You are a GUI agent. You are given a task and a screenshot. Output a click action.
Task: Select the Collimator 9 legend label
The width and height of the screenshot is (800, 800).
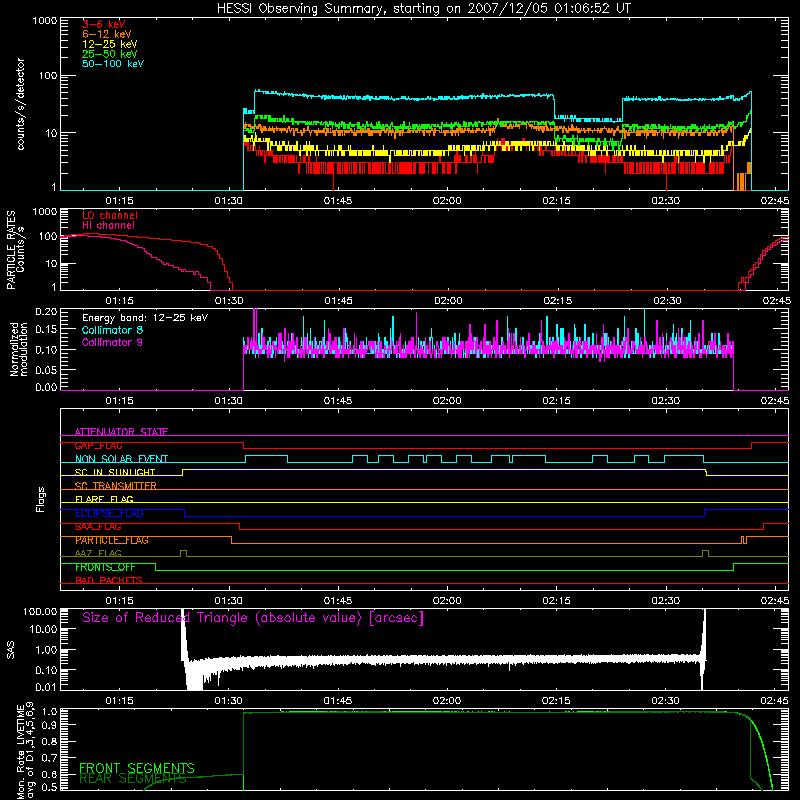pyautogui.click(x=112, y=342)
